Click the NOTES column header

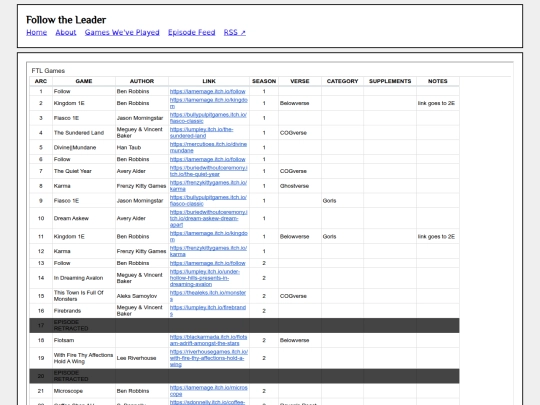coord(437,81)
